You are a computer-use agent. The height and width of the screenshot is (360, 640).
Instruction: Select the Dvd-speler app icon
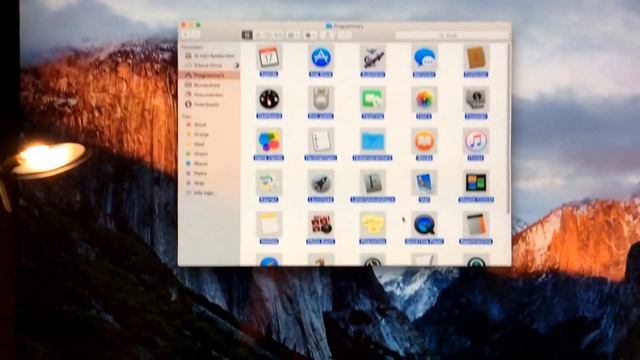(321, 99)
